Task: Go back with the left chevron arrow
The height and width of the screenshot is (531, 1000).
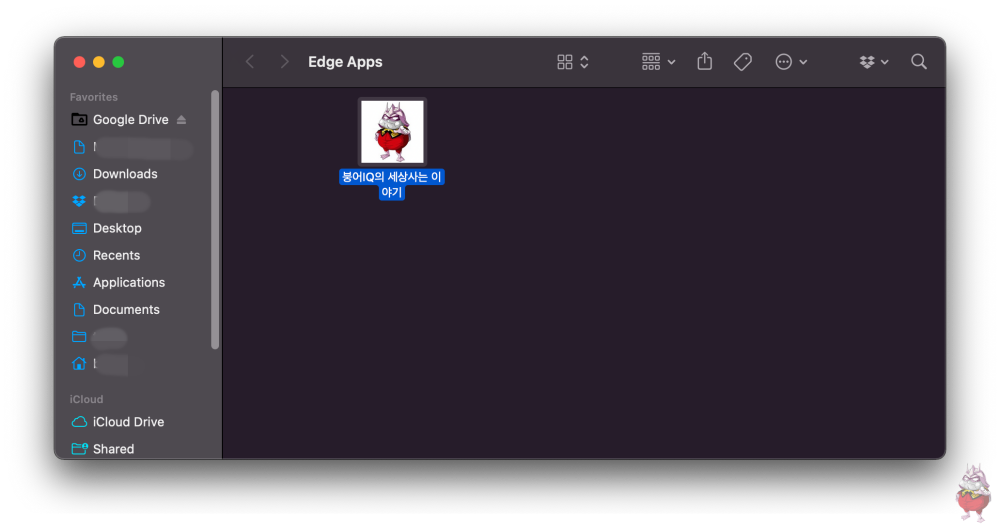Action: [250, 62]
